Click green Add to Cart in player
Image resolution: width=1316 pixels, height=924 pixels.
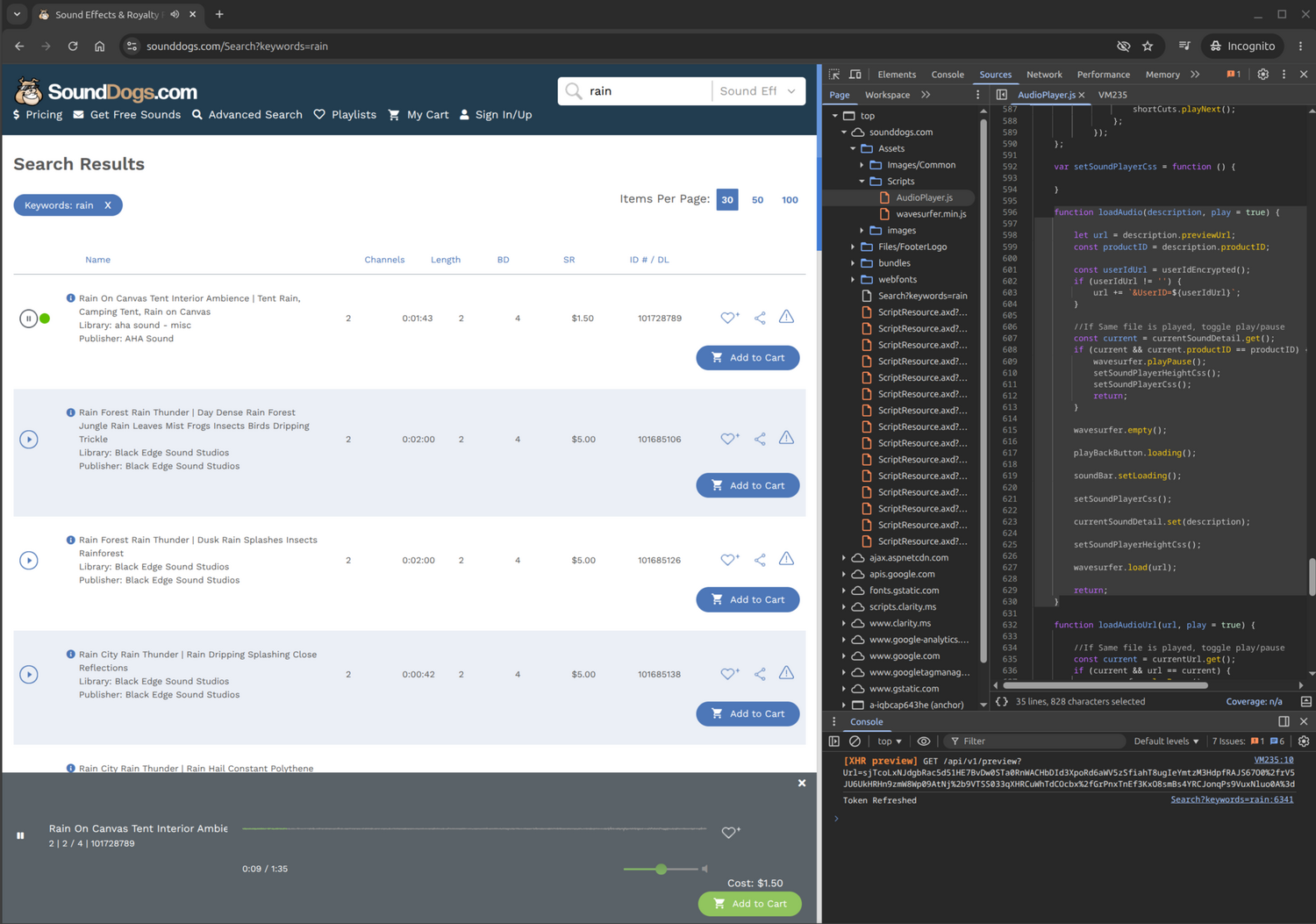point(750,904)
